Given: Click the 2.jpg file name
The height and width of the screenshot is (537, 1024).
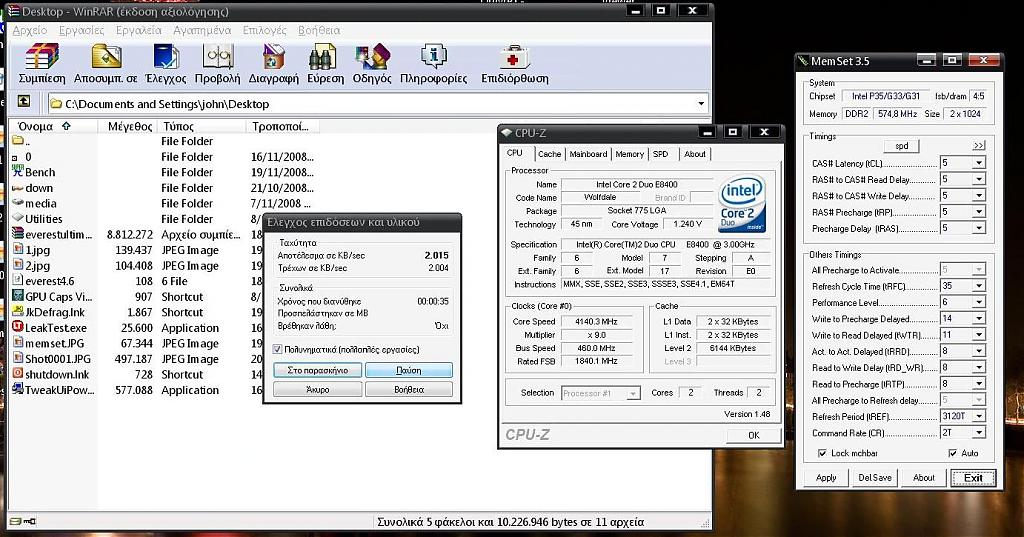Looking at the screenshot, I should pos(38,265).
